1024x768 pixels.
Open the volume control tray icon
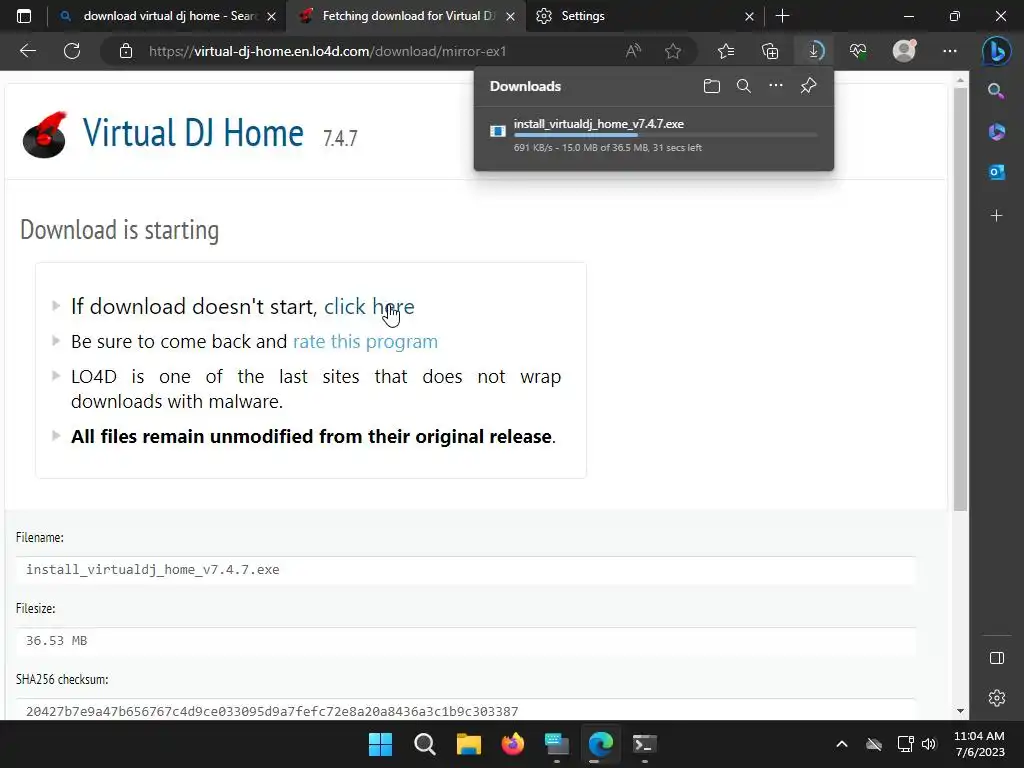[x=929, y=744]
